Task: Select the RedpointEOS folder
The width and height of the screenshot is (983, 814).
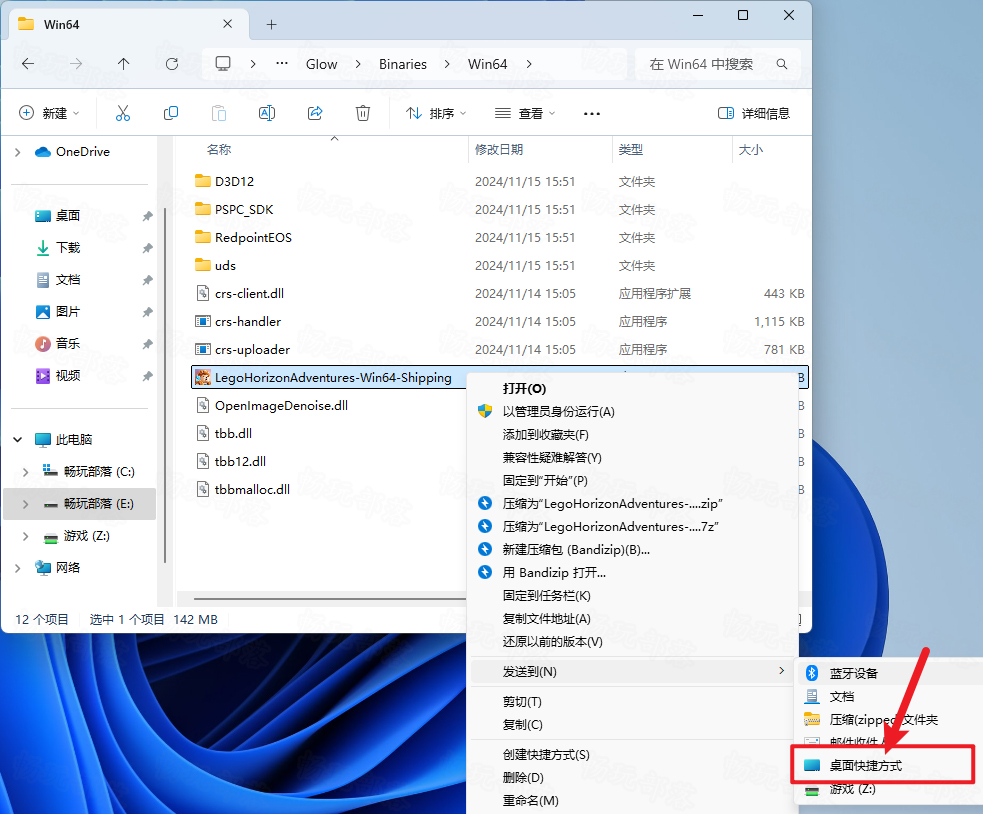Action: point(253,238)
